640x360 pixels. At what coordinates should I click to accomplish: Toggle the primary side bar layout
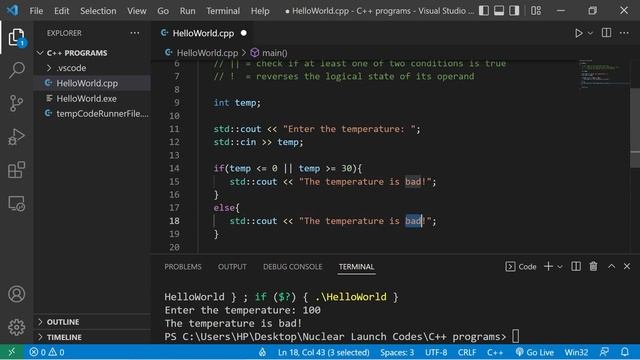(484, 11)
